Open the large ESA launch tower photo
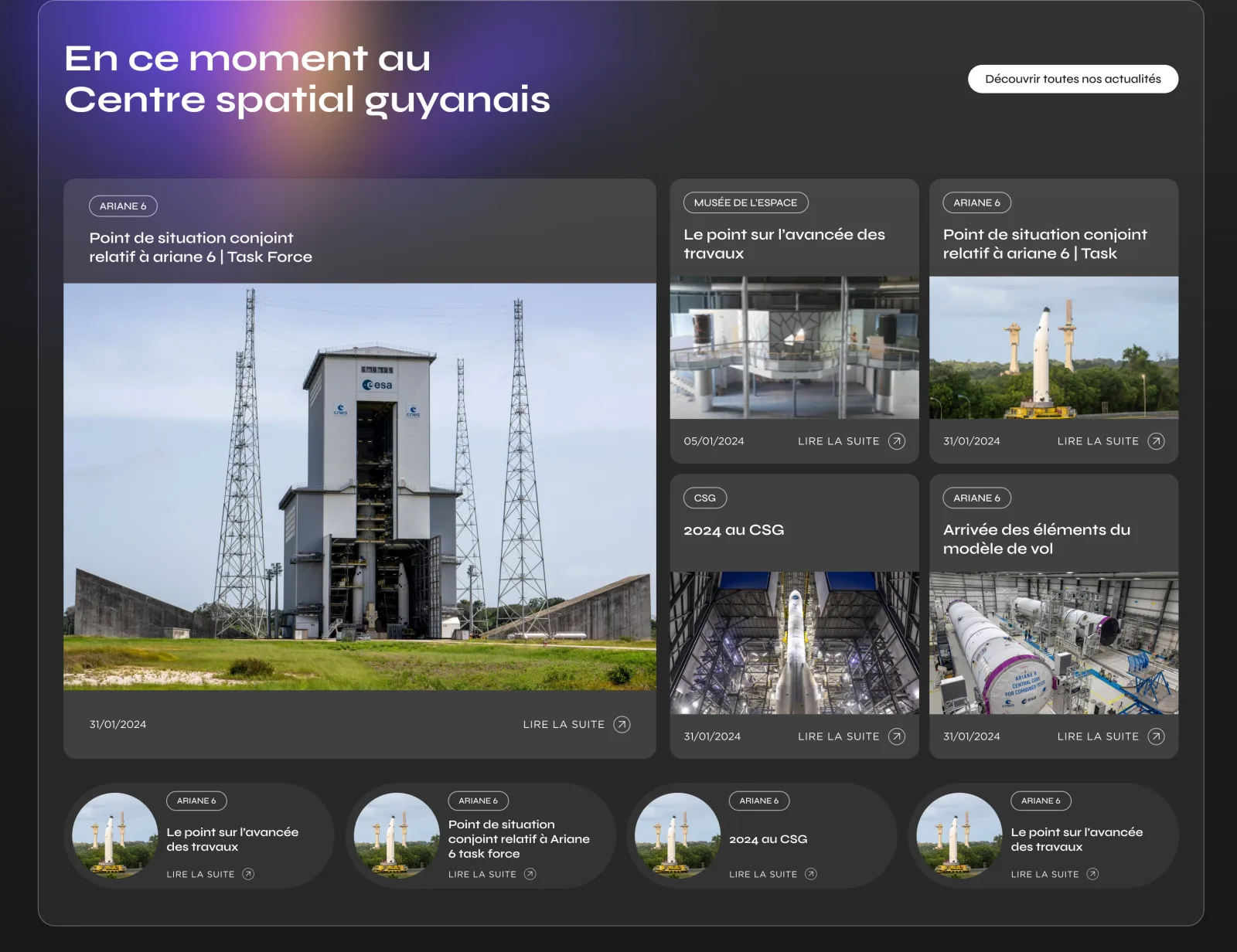 360,486
